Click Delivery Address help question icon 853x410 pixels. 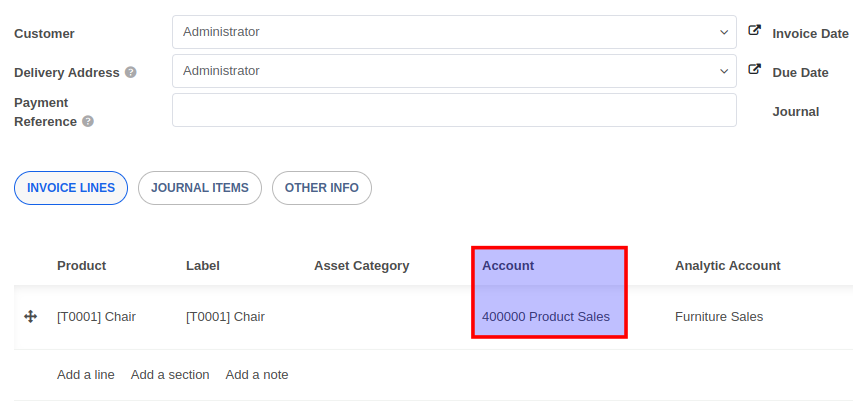(x=131, y=73)
